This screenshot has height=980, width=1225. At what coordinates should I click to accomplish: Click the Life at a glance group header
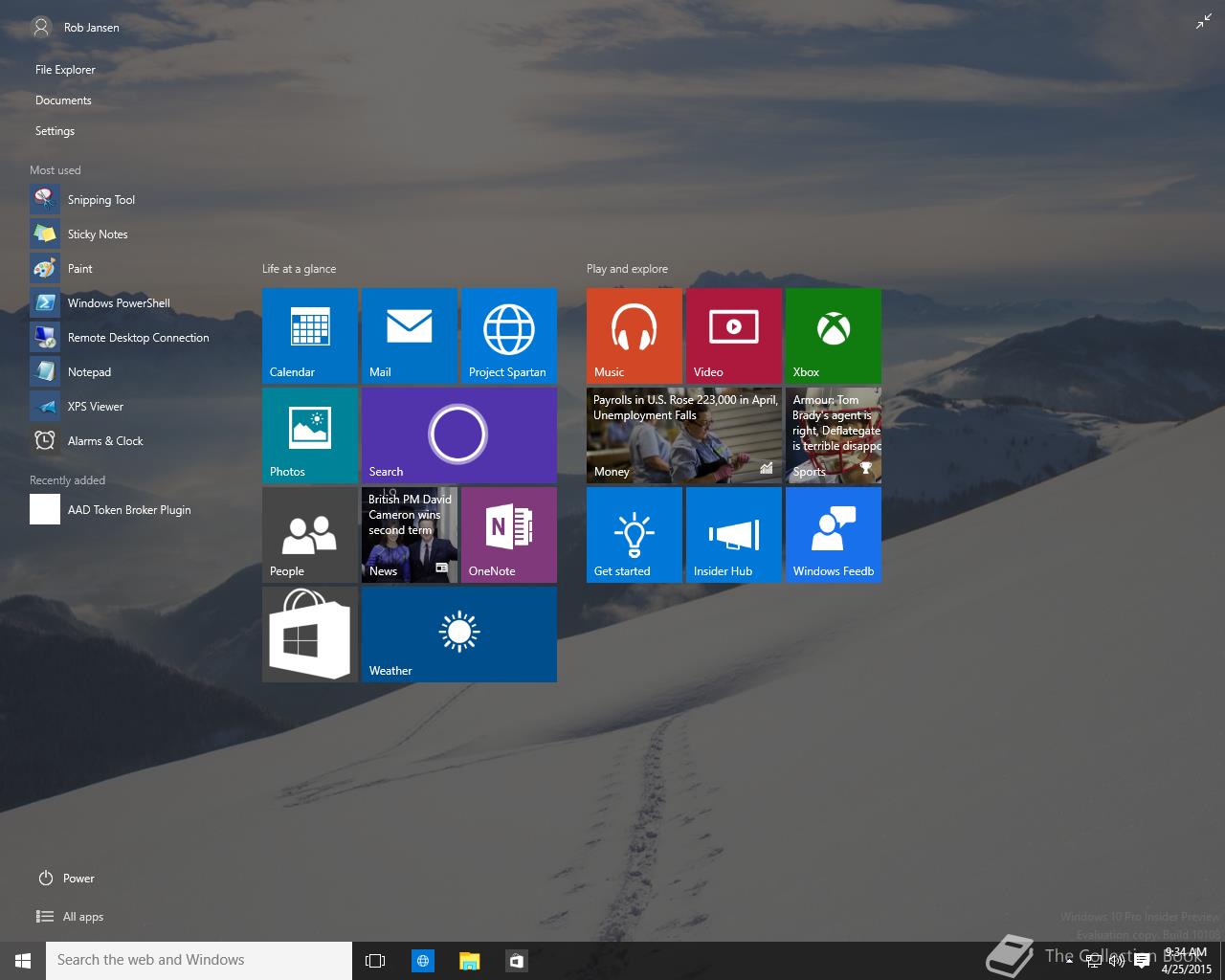[299, 269]
